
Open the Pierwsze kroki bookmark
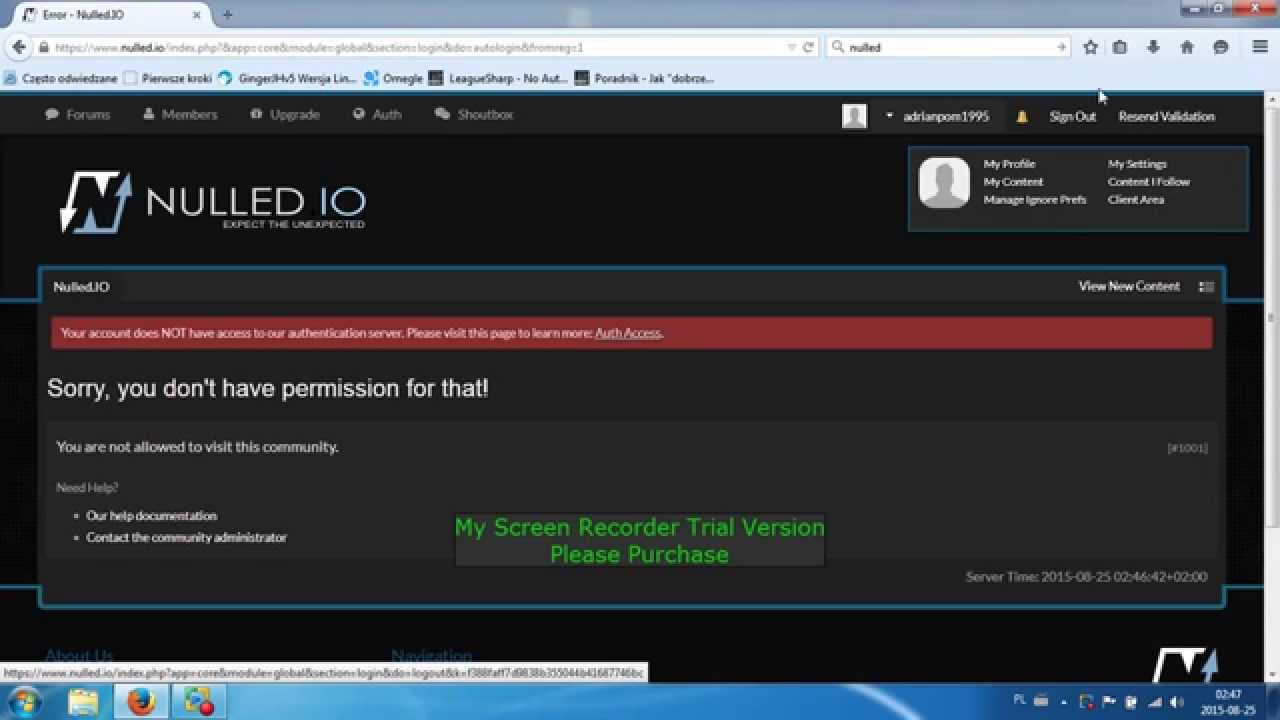(168, 78)
